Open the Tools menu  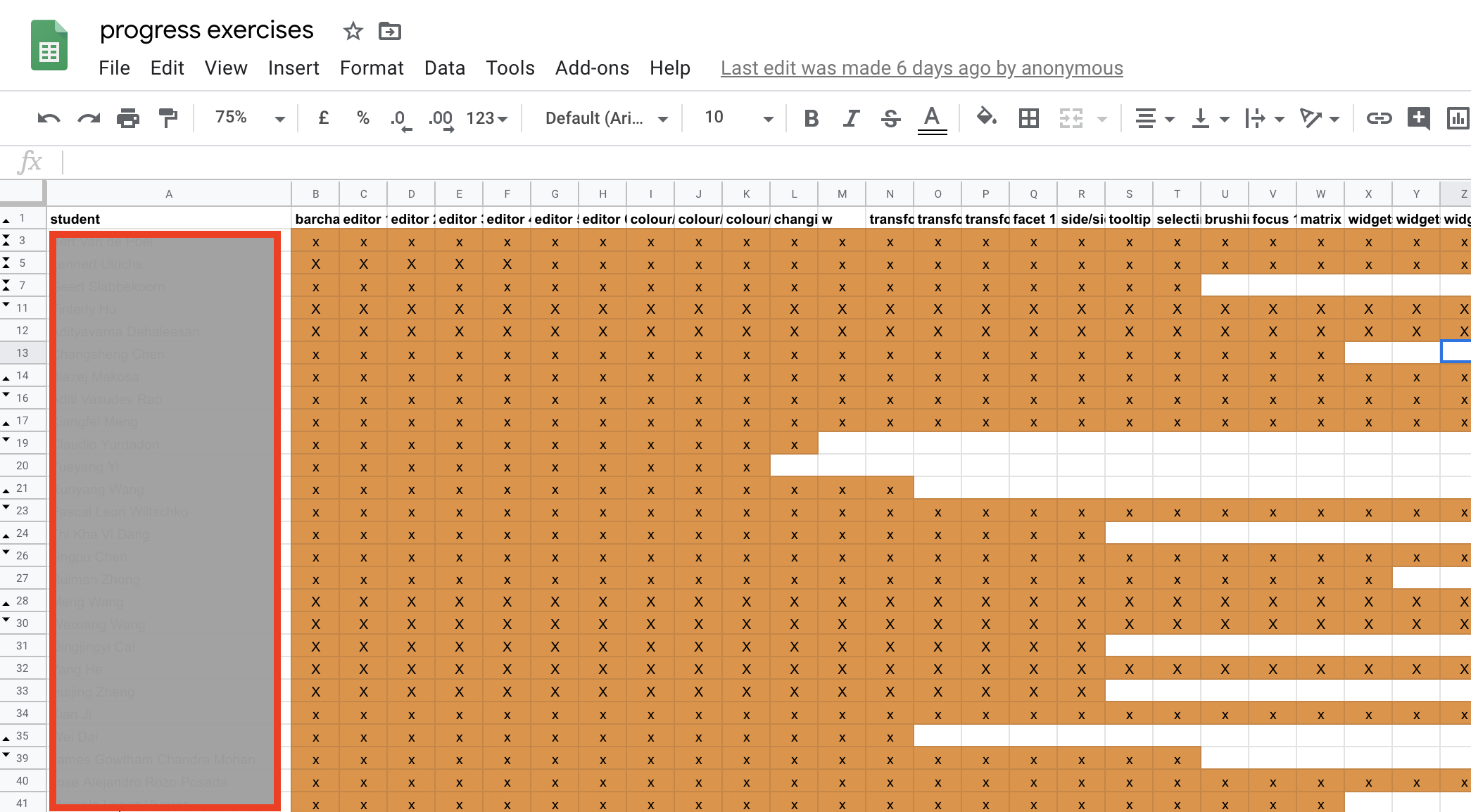pos(510,68)
